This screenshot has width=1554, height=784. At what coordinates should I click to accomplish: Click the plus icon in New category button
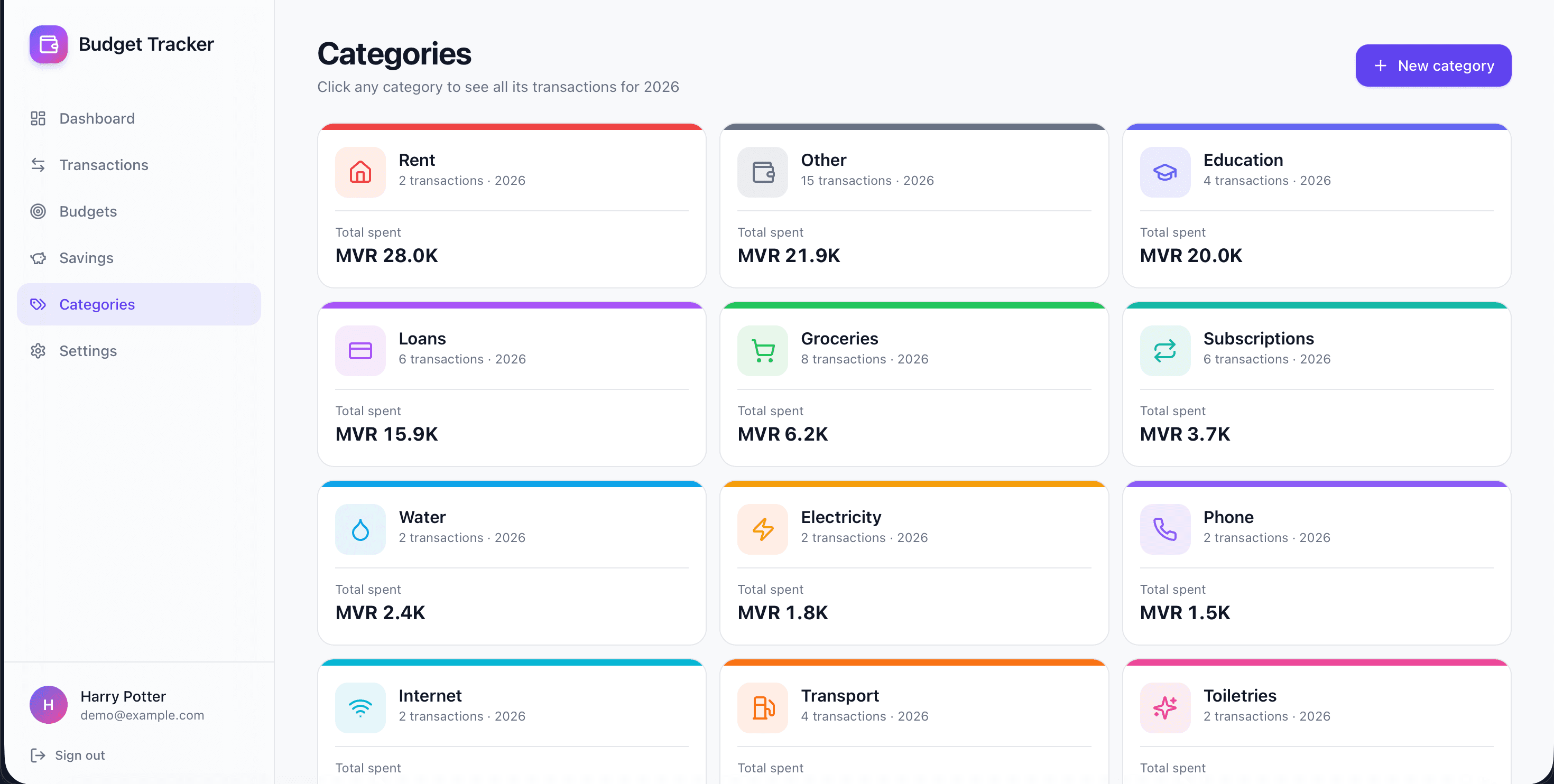pos(1380,65)
